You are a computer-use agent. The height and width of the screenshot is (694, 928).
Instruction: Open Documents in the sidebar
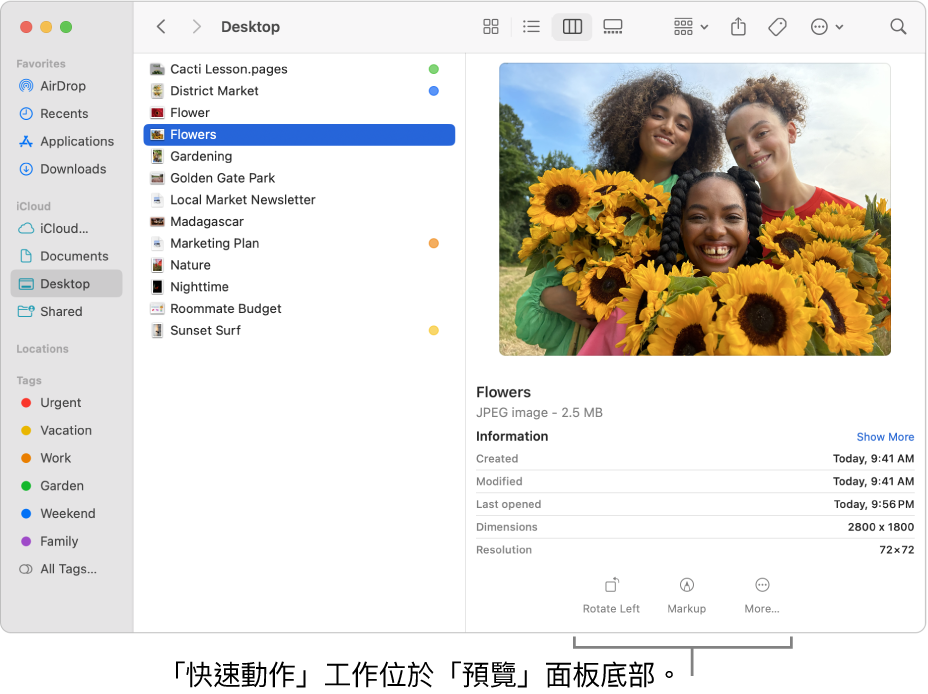pos(66,256)
